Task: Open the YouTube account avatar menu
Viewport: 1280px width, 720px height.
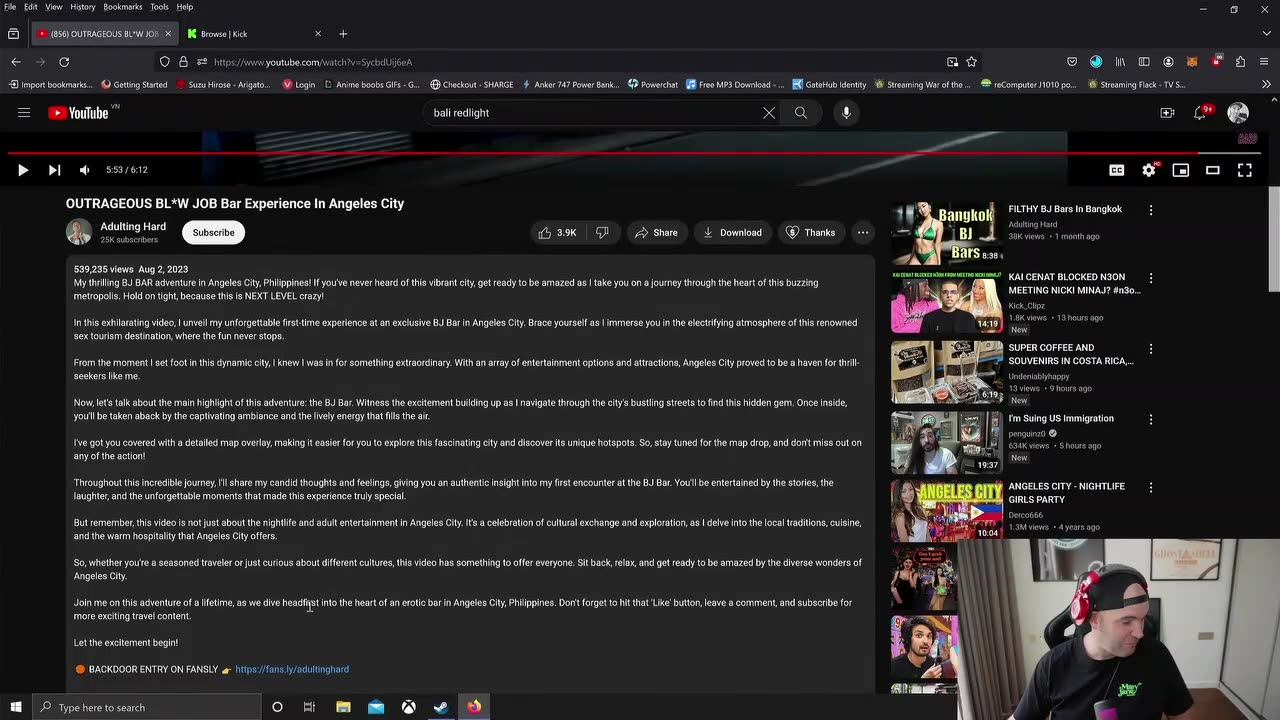Action: 1238,113
